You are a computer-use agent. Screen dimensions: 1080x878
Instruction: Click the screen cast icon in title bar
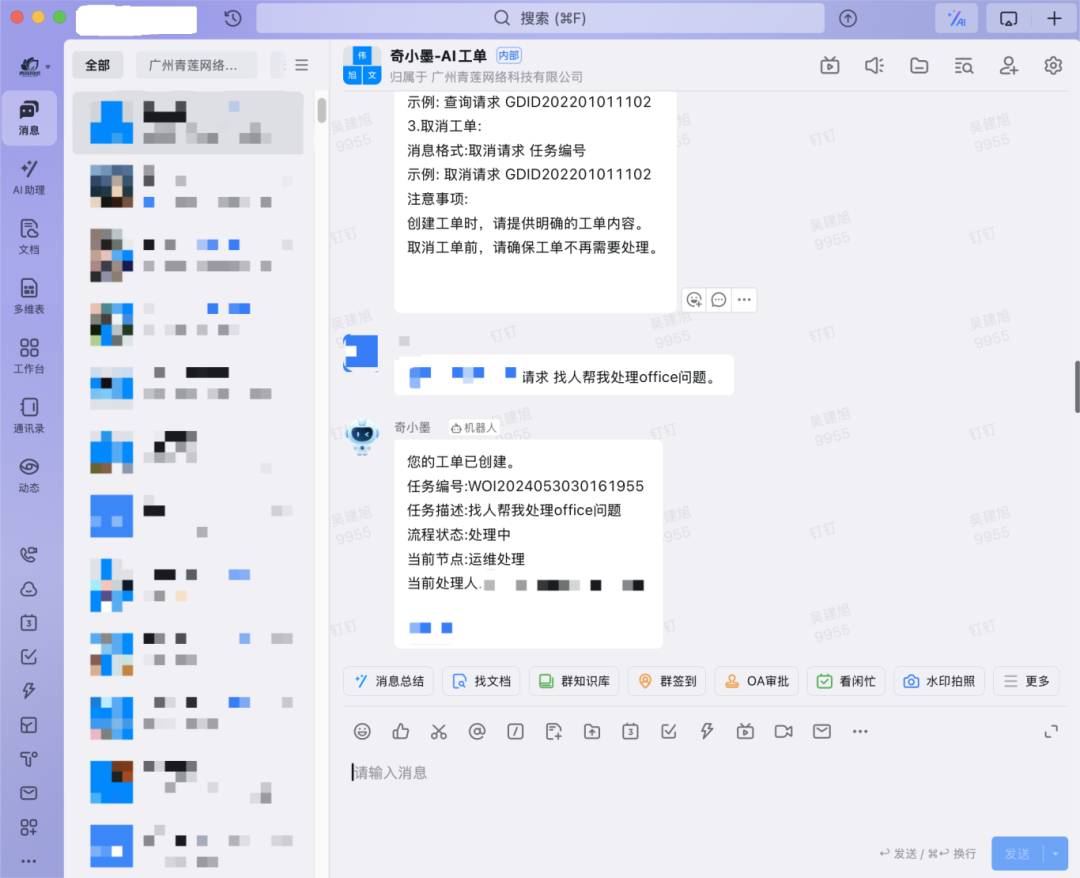click(1008, 19)
